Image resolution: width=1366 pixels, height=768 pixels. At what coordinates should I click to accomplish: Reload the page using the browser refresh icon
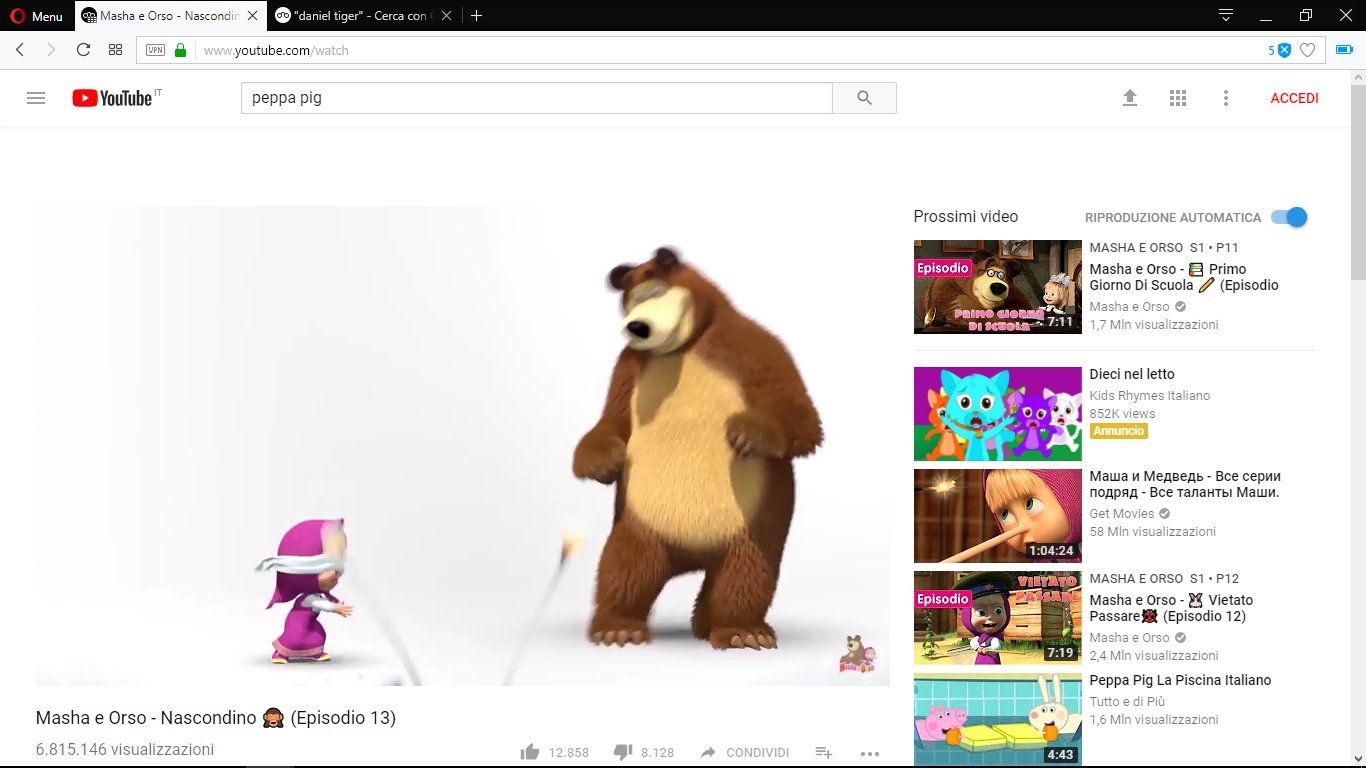83,50
